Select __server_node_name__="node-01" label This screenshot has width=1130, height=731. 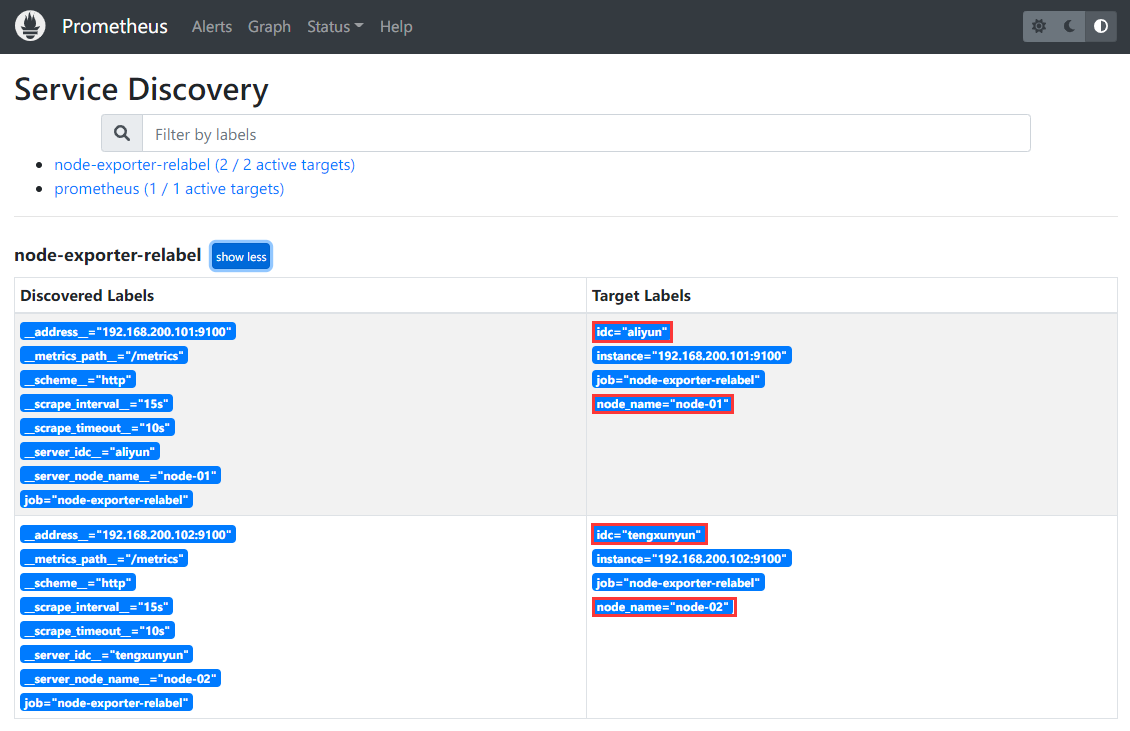[x=120, y=476]
